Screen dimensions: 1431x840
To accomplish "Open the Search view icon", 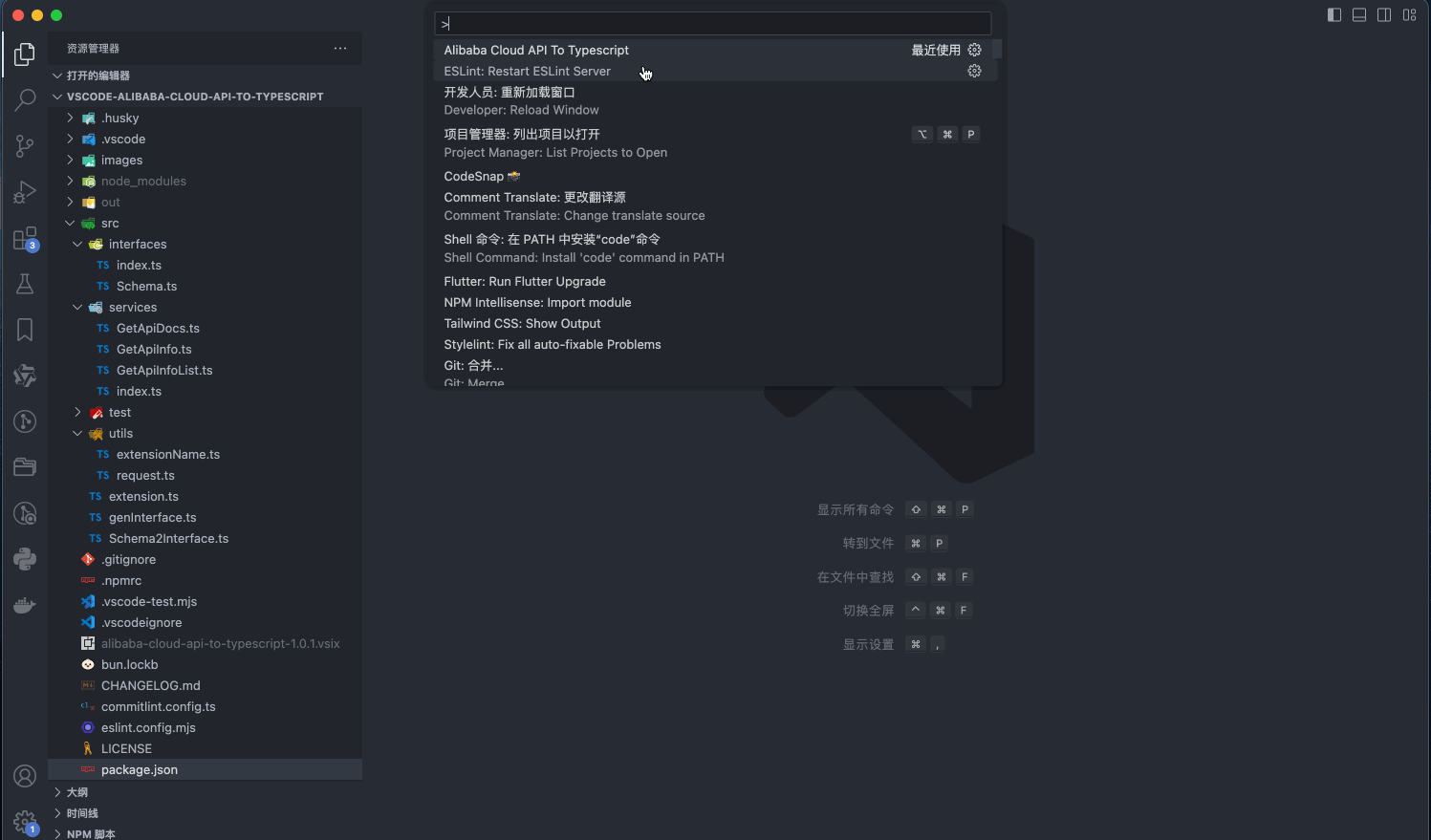I will (x=25, y=99).
